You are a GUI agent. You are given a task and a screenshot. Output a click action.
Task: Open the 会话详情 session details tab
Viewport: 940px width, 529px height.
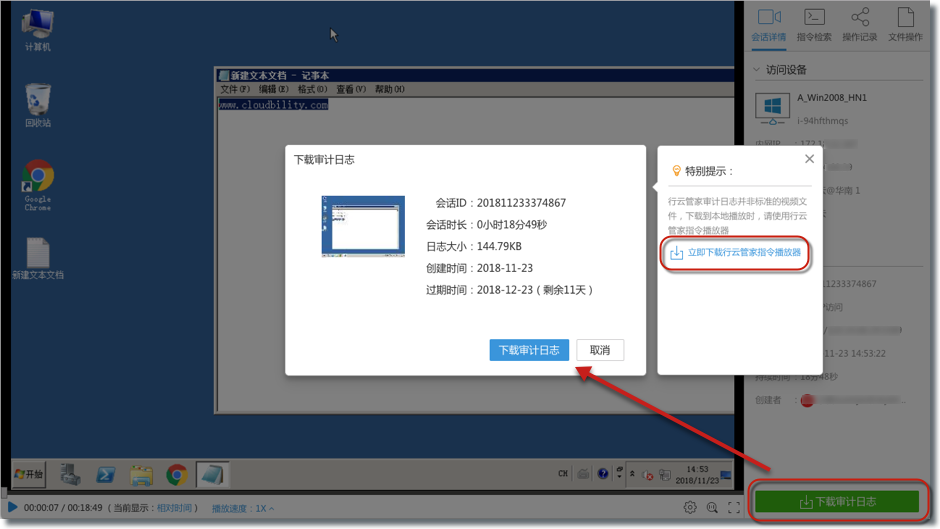click(769, 25)
